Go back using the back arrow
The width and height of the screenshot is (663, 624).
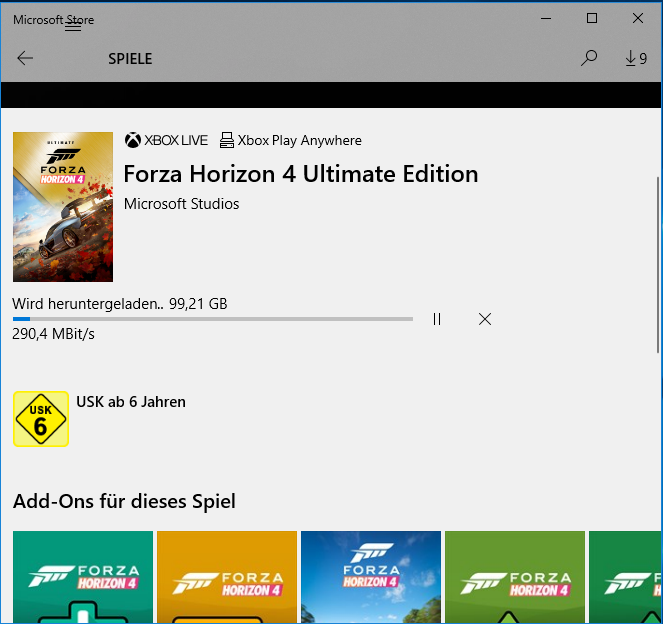click(x=25, y=58)
